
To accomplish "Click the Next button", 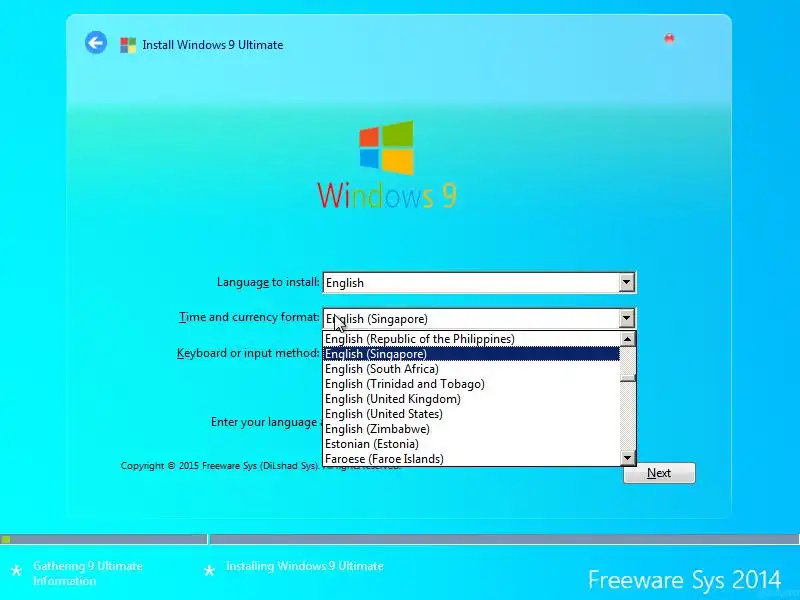I will [x=659, y=473].
